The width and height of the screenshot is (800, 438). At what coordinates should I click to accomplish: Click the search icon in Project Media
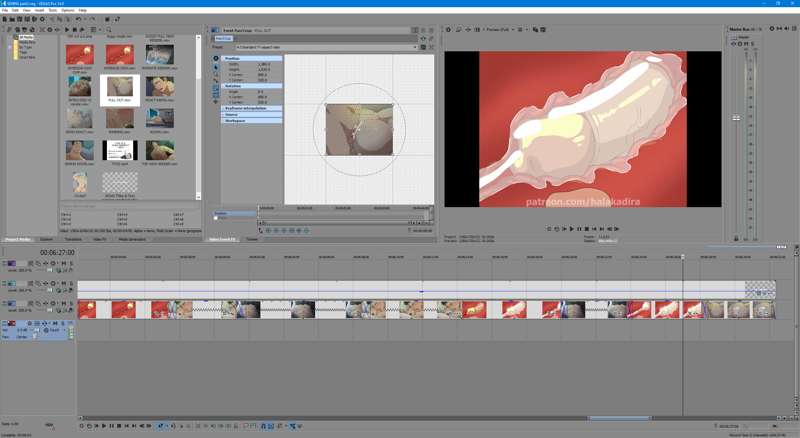click(x=109, y=30)
